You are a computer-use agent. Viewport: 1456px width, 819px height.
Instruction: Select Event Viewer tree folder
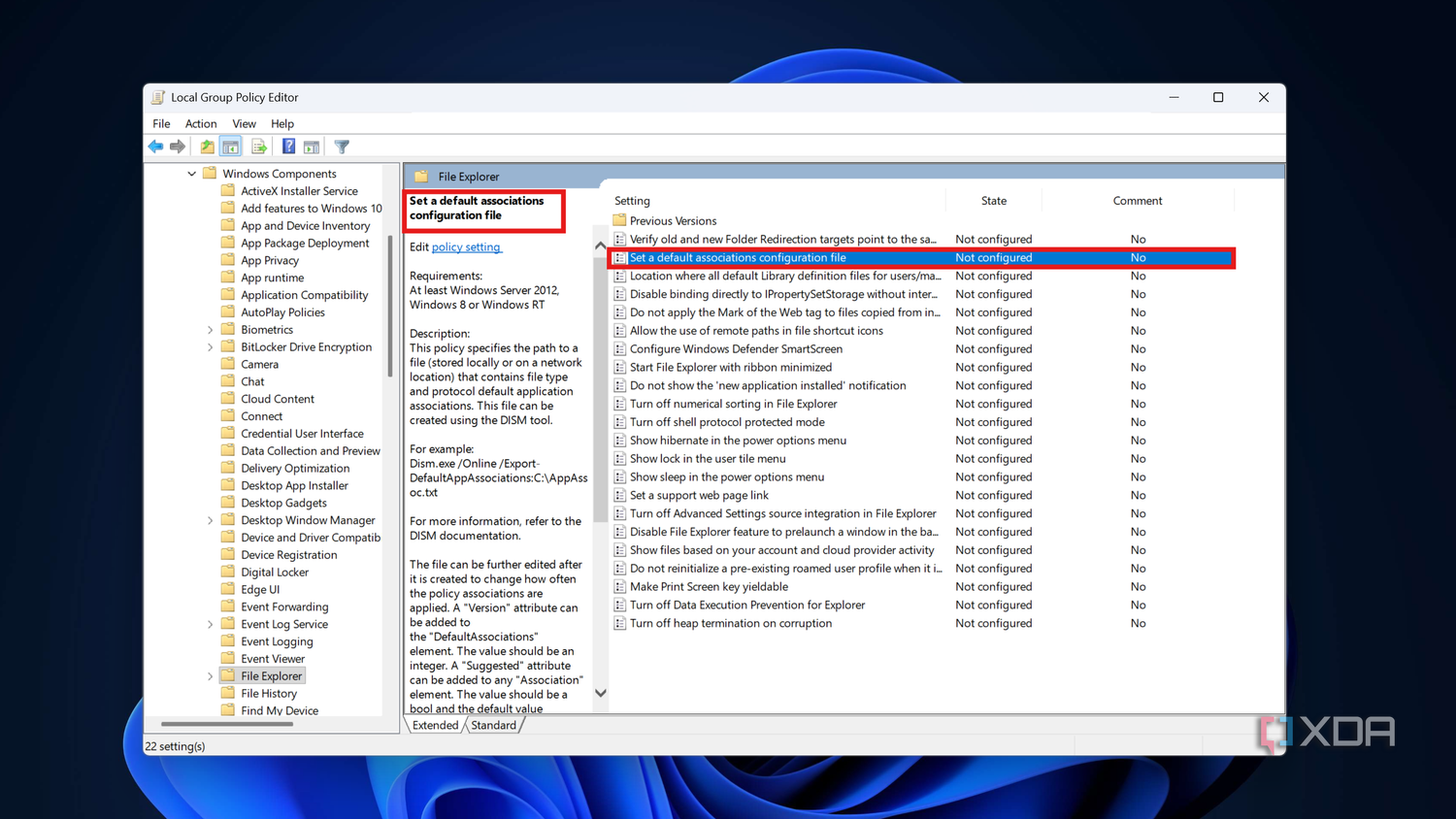coord(273,659)
